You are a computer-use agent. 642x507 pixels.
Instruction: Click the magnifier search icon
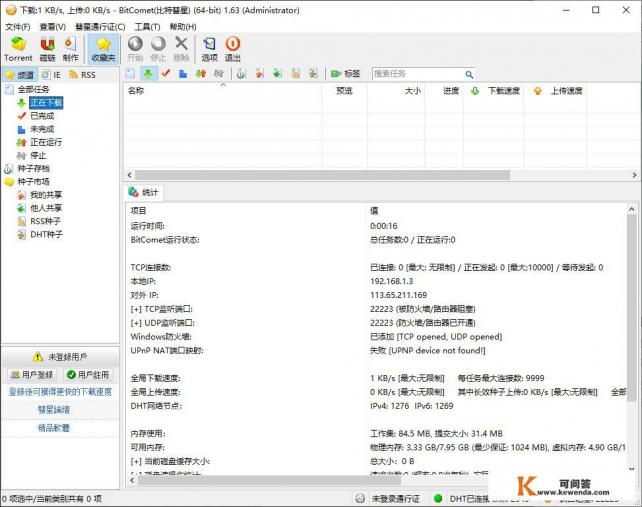(469, 74)
